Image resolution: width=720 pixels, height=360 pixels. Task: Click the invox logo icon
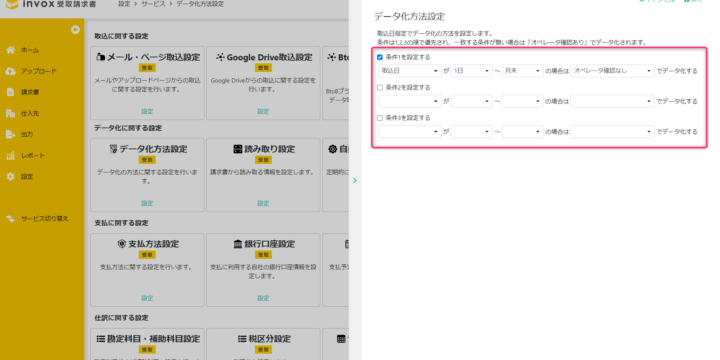pyautogui.click(x=11, y=5)
